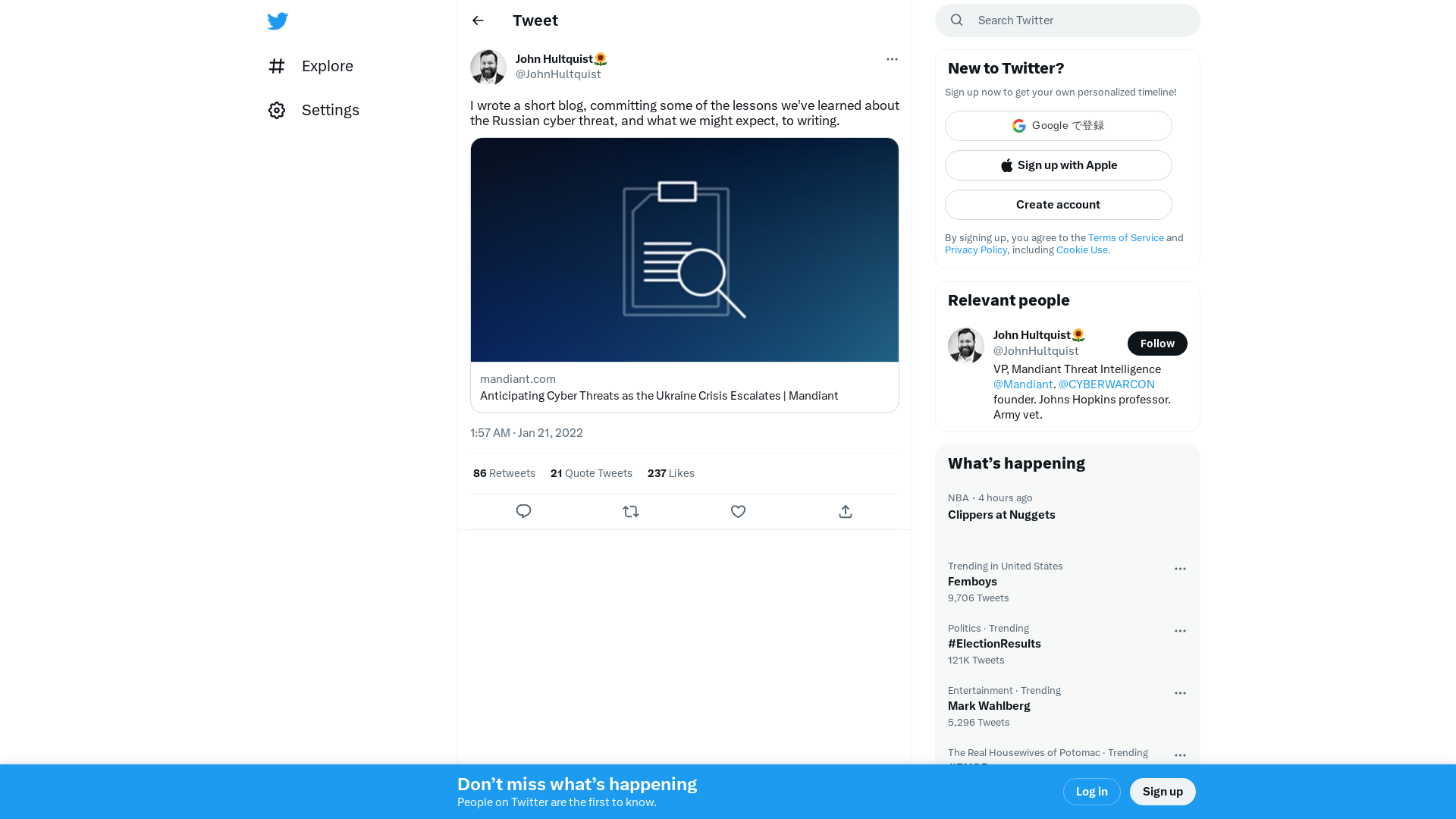Open more options for Mark Wahlberg trend
1456x819 pixels.
[1180, 693]
